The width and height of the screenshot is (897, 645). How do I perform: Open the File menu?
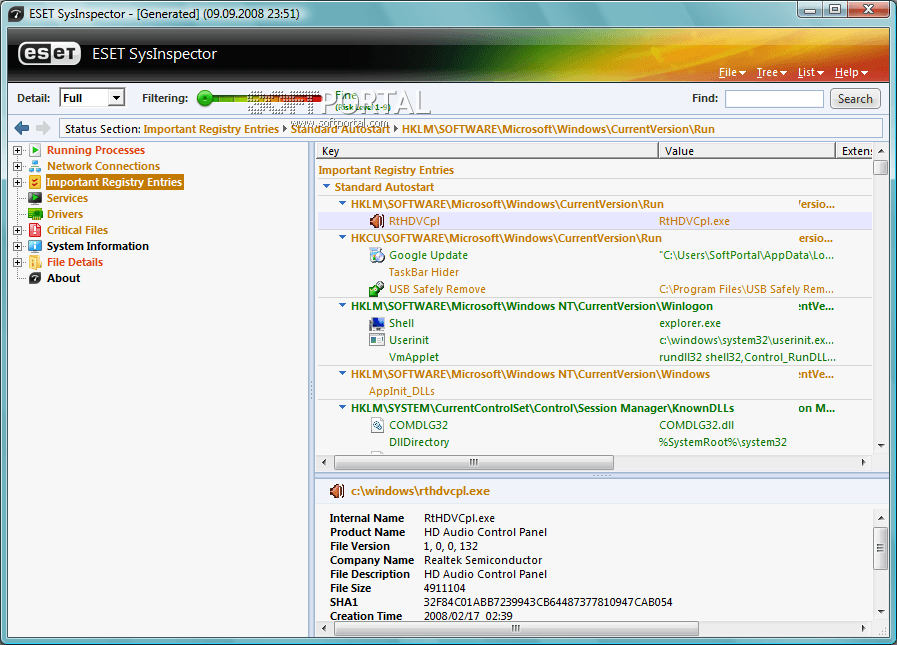(x=732, y=72)
